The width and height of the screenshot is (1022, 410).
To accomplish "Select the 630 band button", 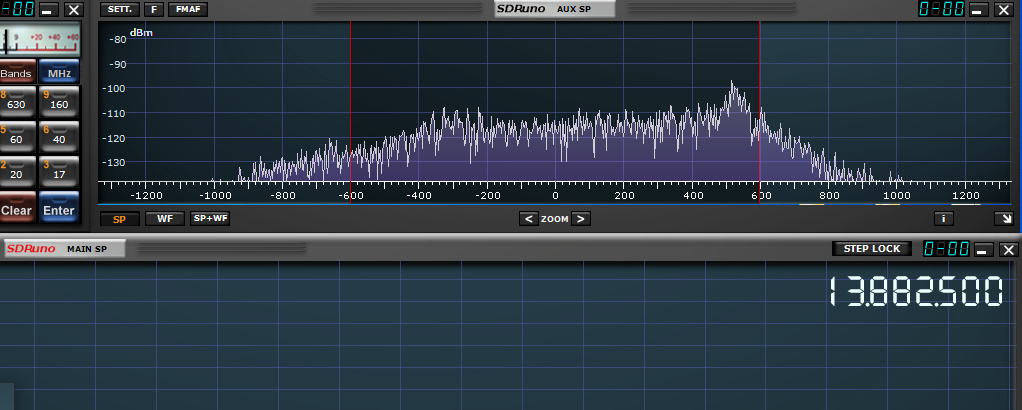I will pyautogui.click(x=17, y=101).
